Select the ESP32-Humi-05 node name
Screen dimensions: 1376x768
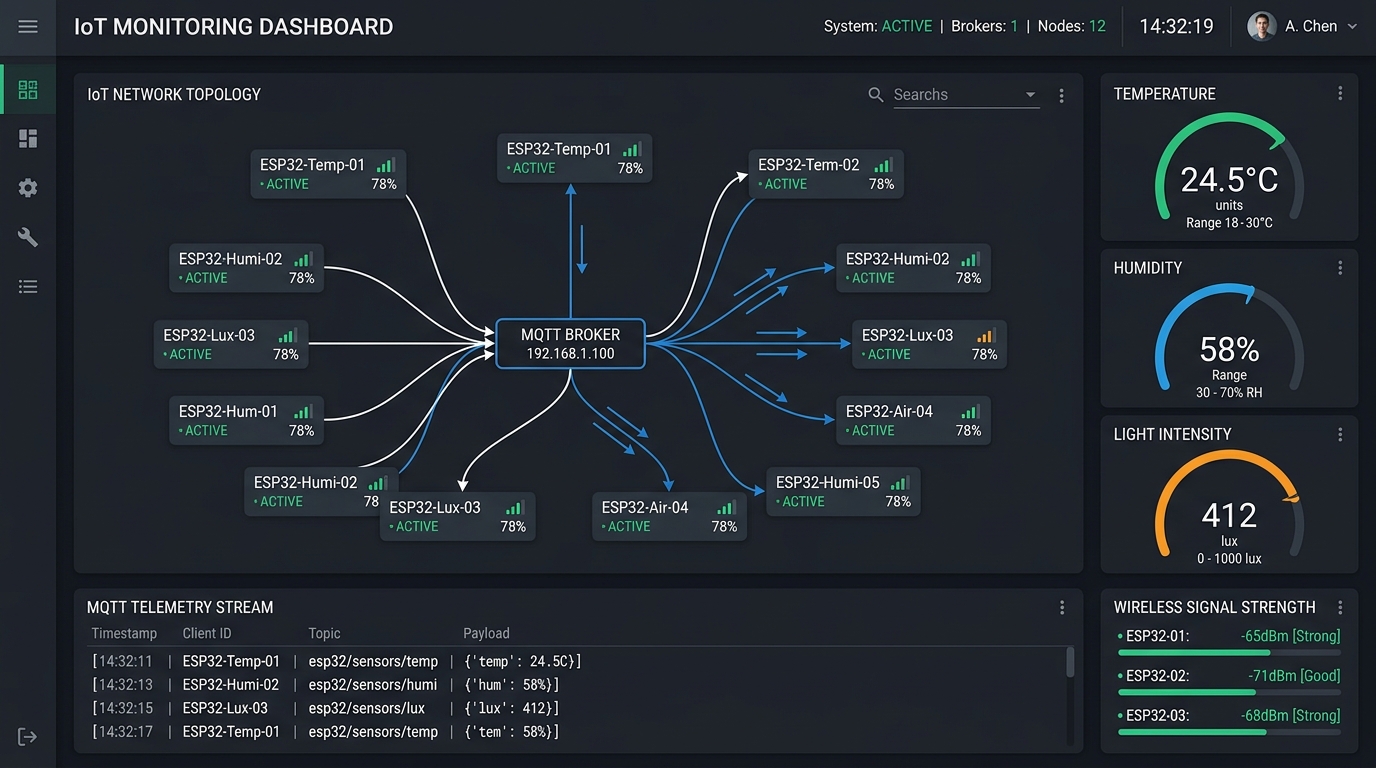(x=828, y=482)
